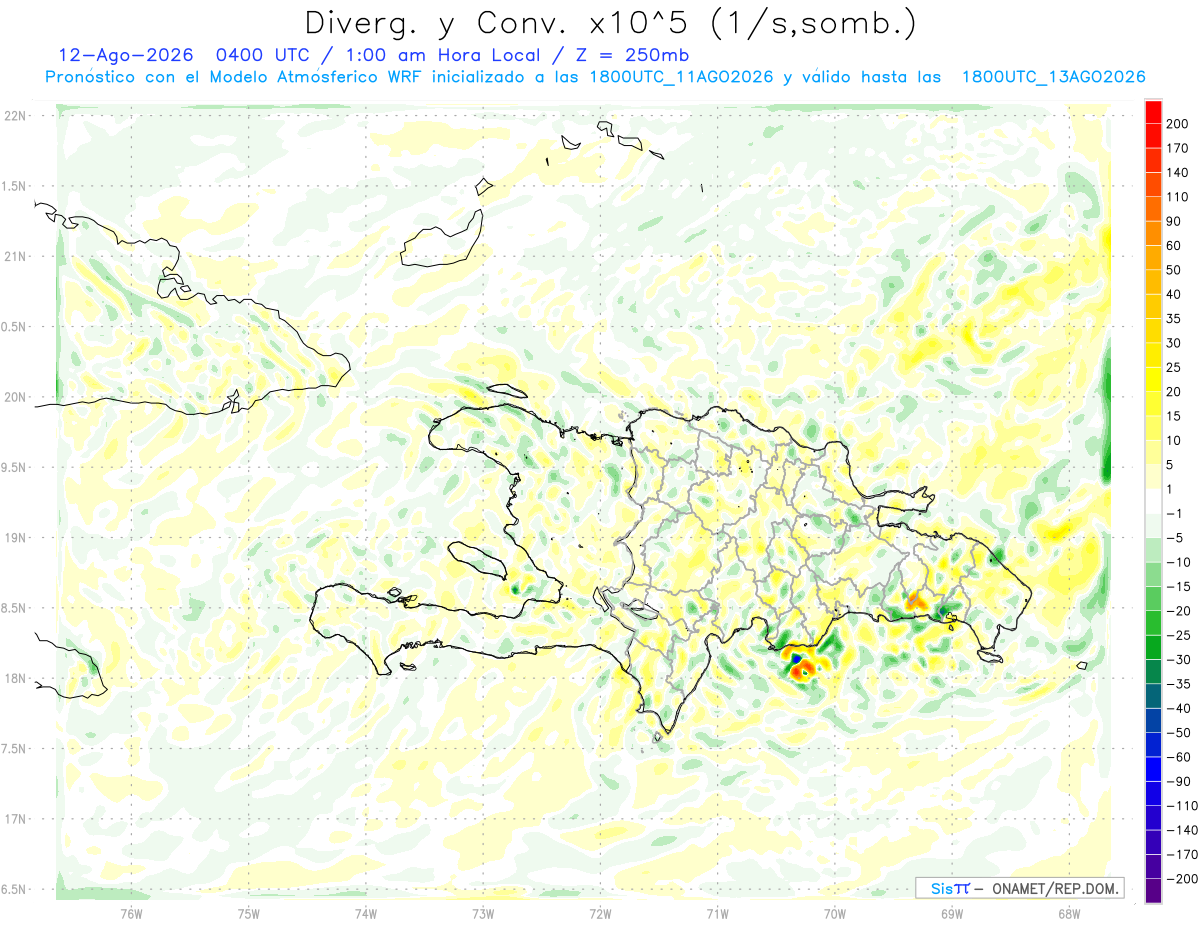Click the '72W' longitude label
This screenshot has height=927, width=1200.
click(600, 912)
